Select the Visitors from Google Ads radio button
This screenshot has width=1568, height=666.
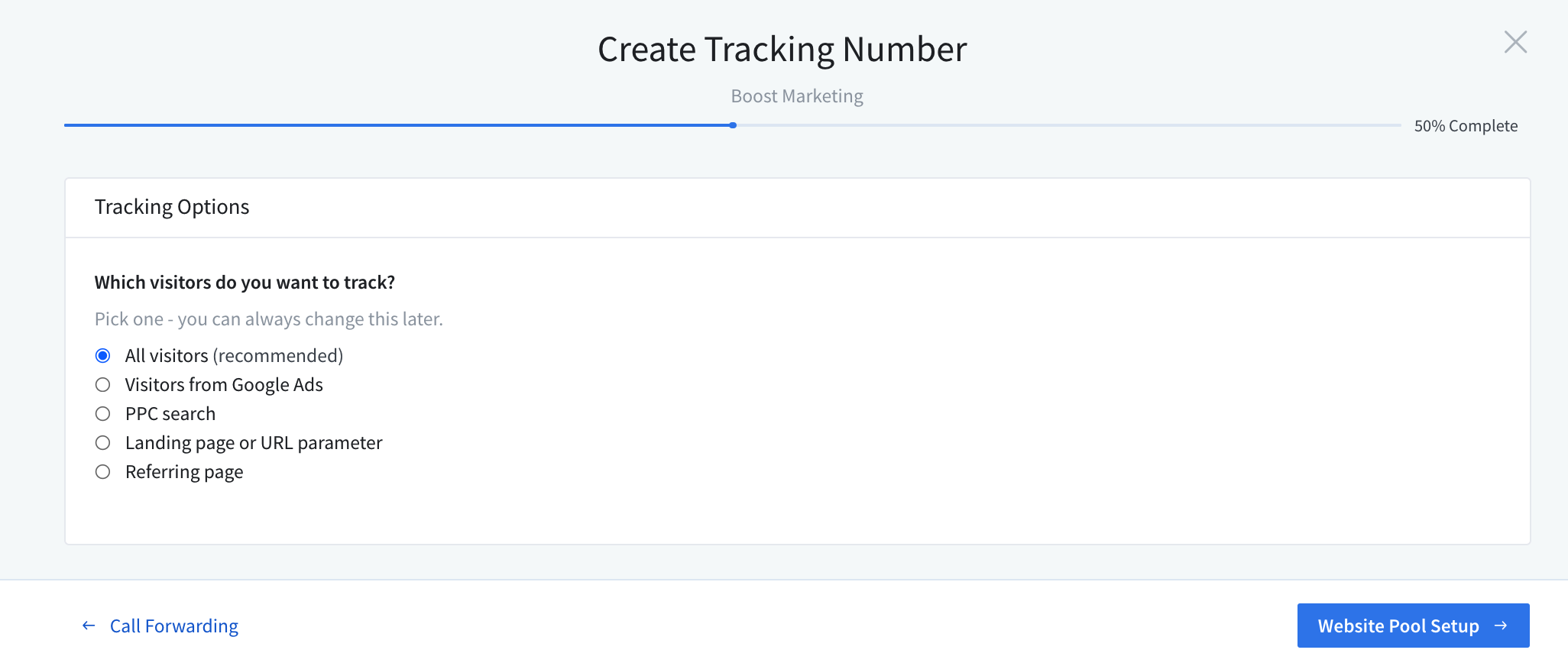pos(103,385)
